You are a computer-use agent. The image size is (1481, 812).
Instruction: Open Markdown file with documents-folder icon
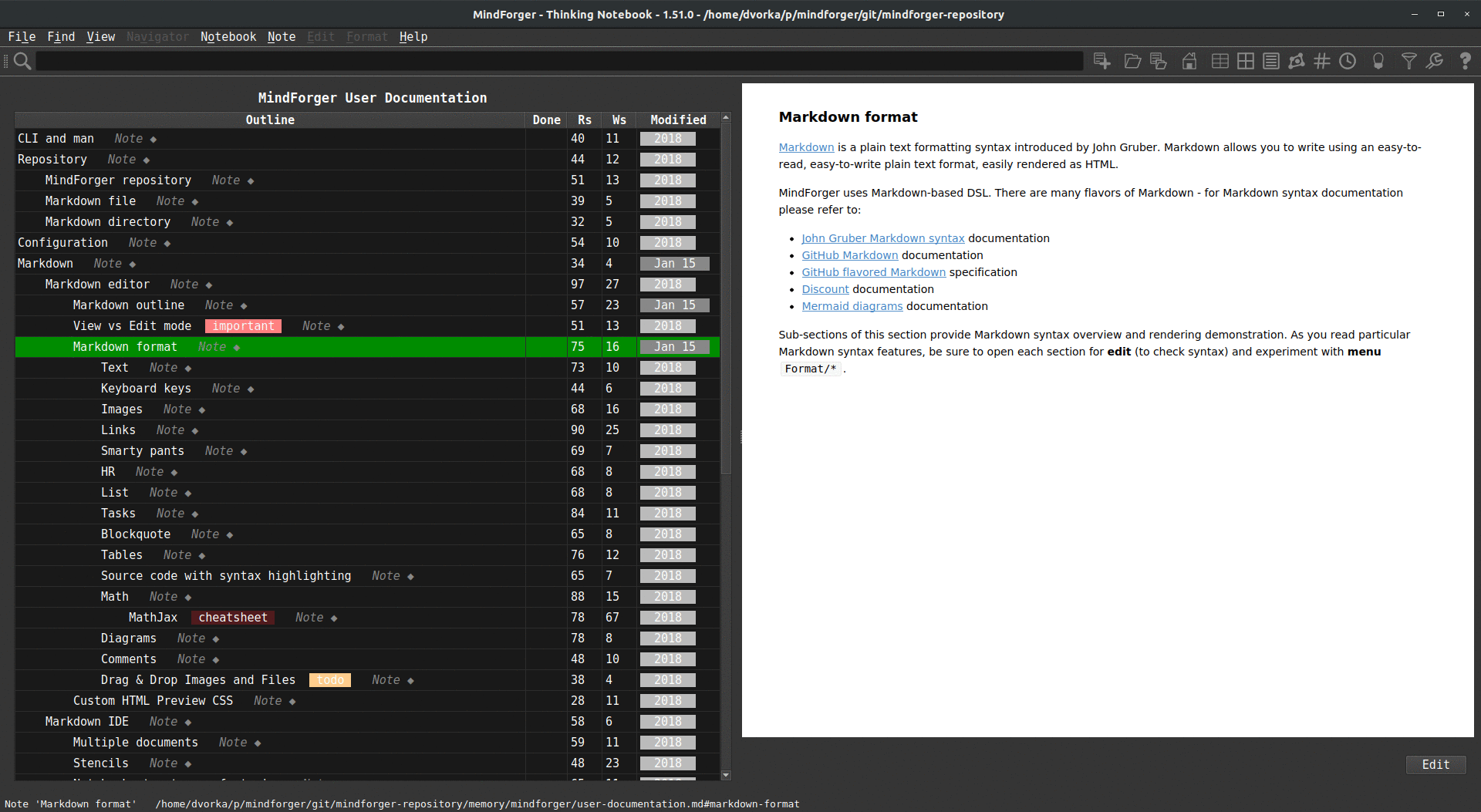point(1158,61)
